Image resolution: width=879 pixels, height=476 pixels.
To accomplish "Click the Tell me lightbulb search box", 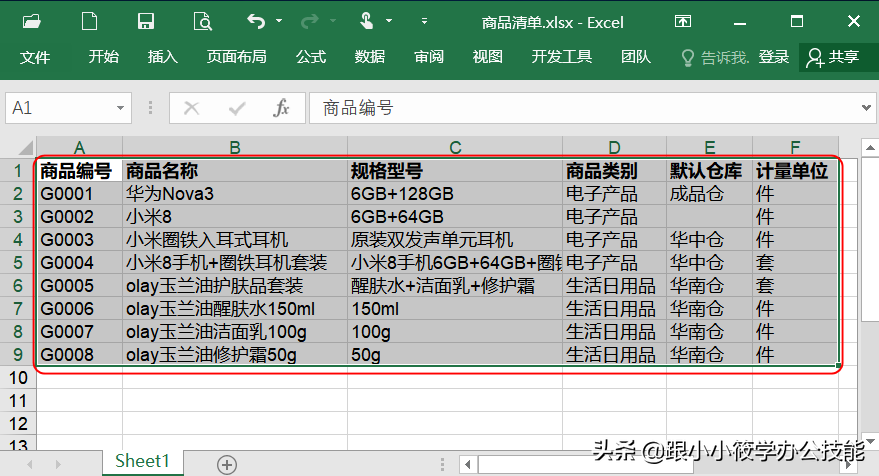I will (715, 57).
